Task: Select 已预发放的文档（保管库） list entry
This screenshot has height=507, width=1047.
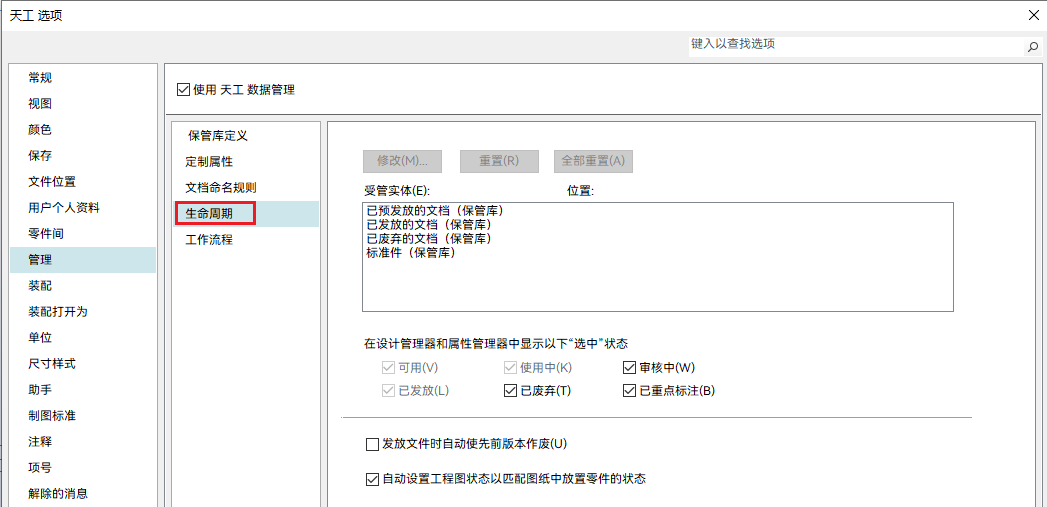Action: 434,211
